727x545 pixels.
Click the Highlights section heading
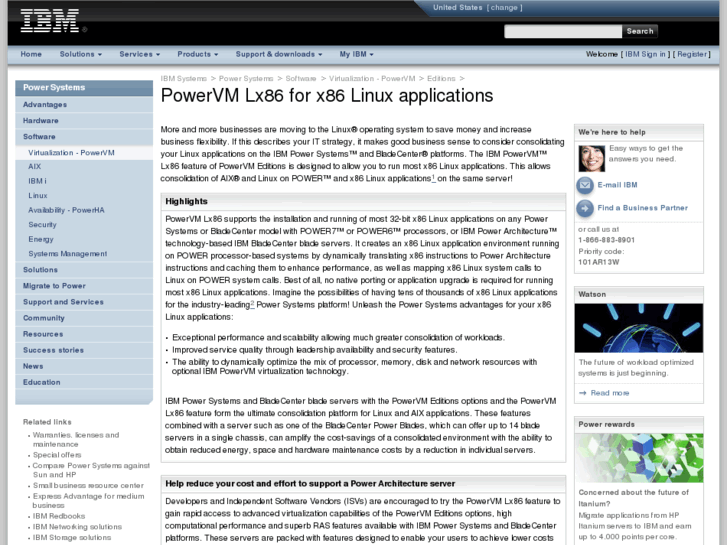(x=186, y=201)
